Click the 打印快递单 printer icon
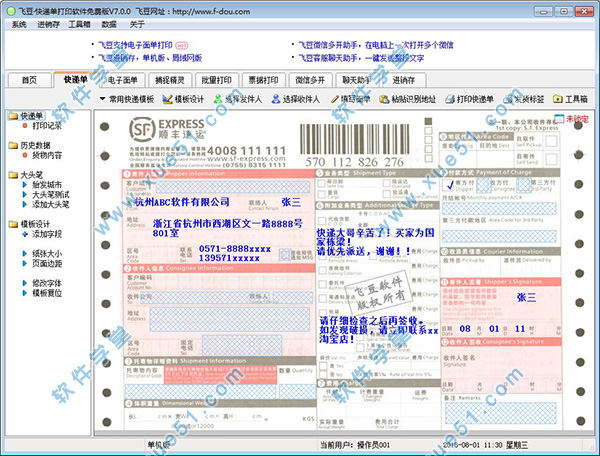 tap(450, 99)
